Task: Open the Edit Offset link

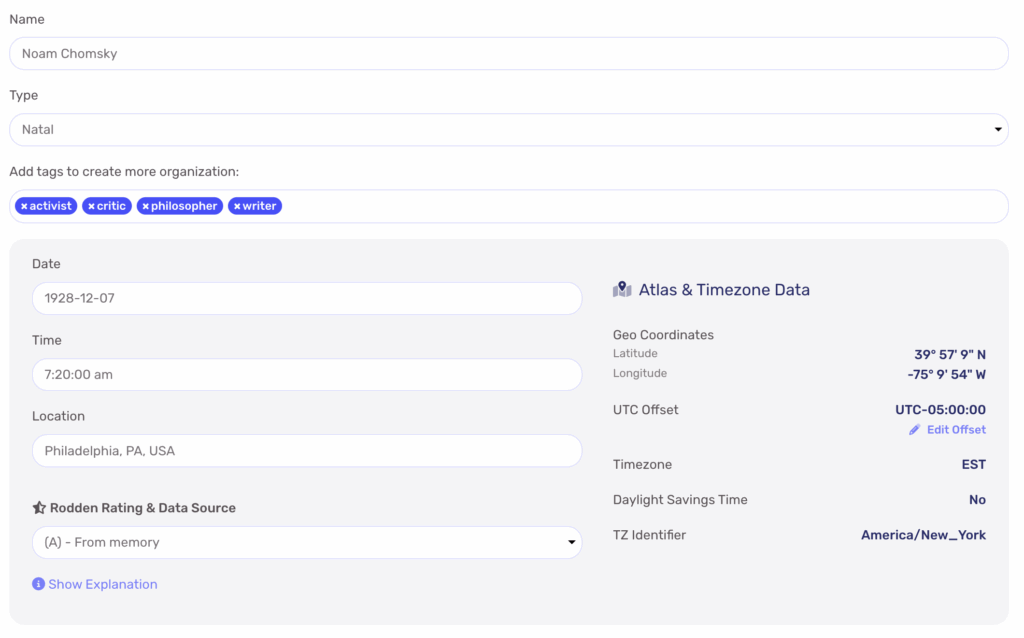Action: click(956, 430)
